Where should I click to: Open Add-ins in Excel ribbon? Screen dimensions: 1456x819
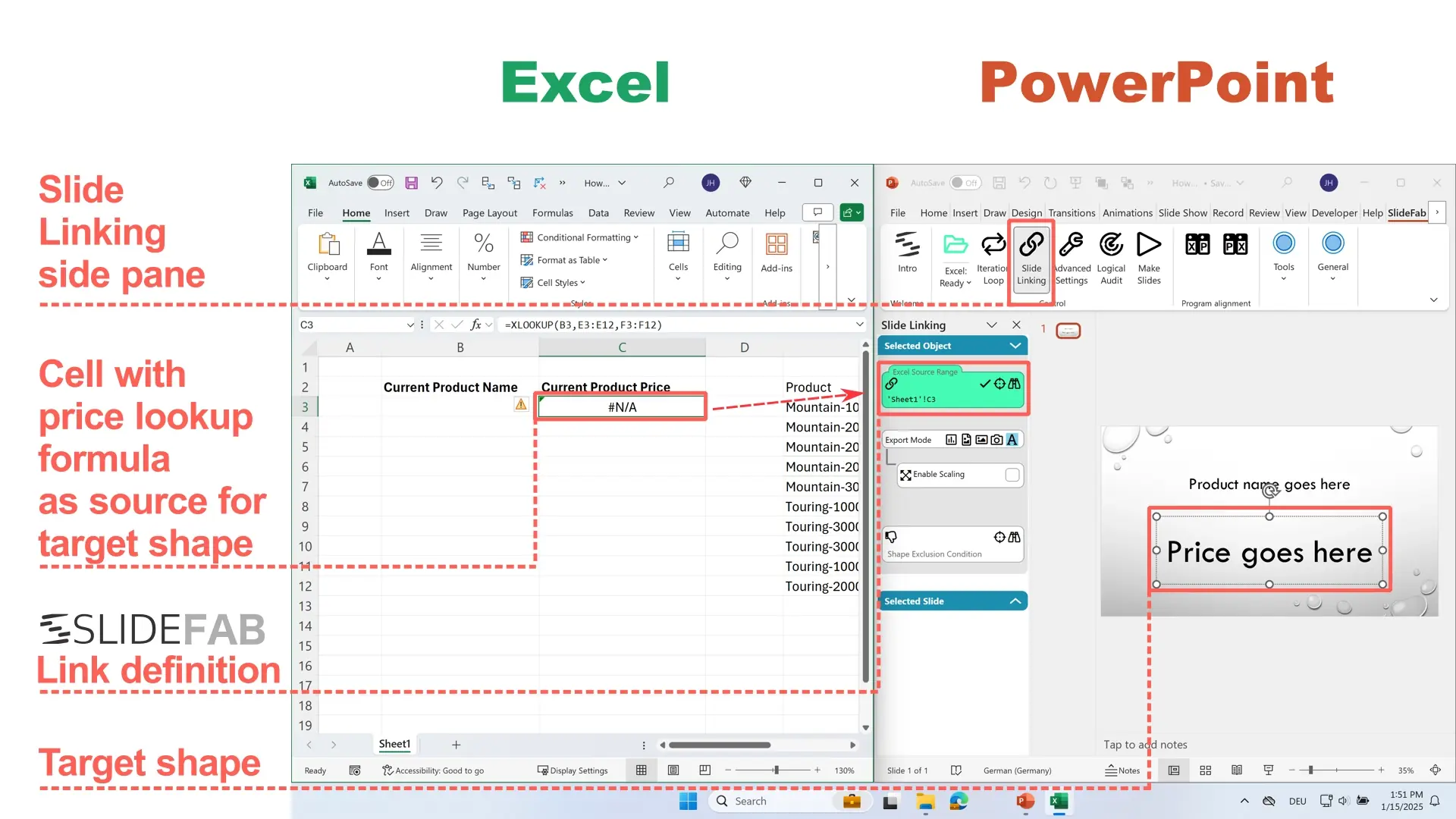point(777,253)
